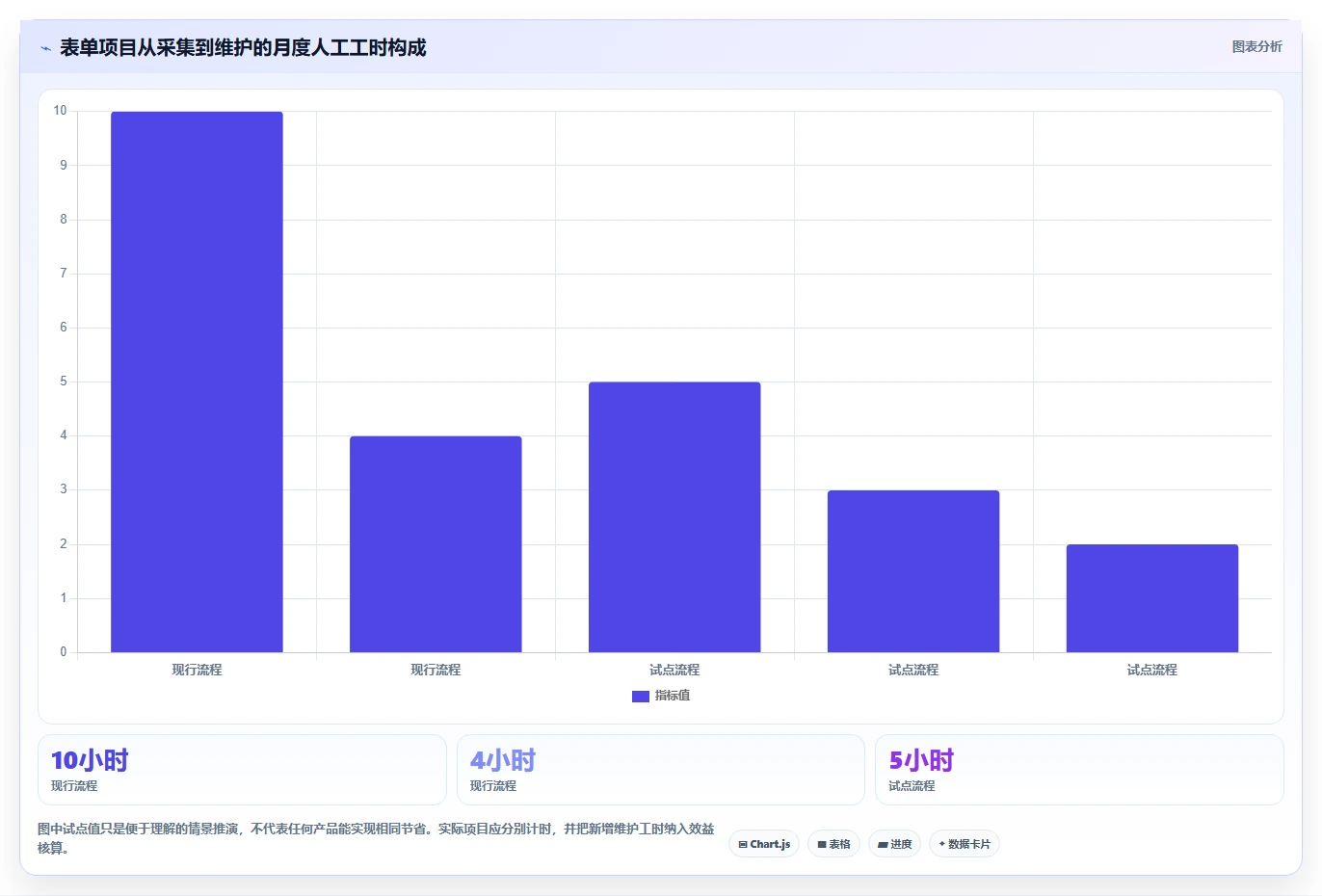The image size is (1322, 896).
Task: Click the 指标值 legend text
Action: coord(673,696)
